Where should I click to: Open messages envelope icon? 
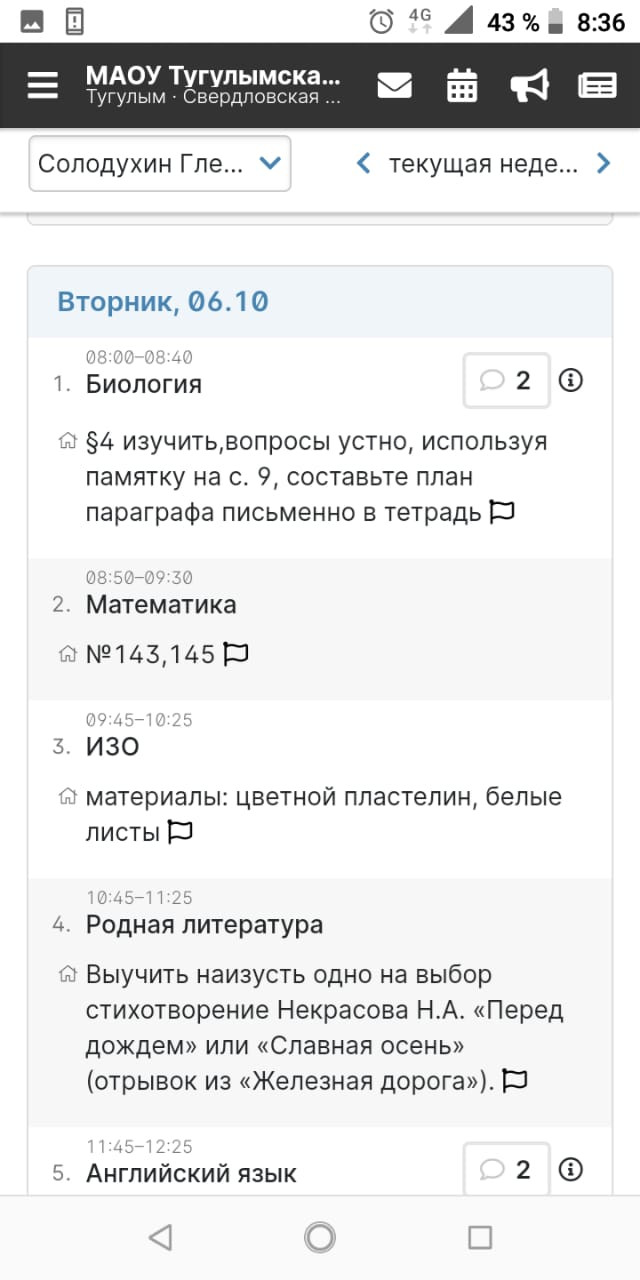[394, 86]
